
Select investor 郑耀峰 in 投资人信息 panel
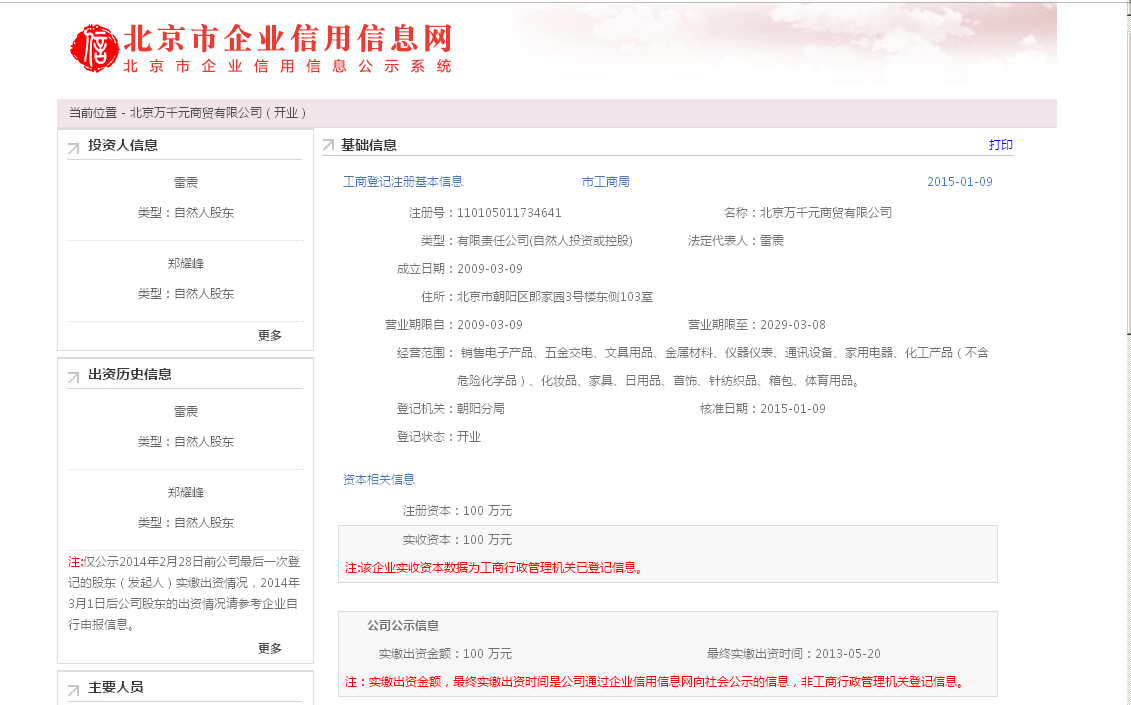pyautogui.click(x=186, y=264)
